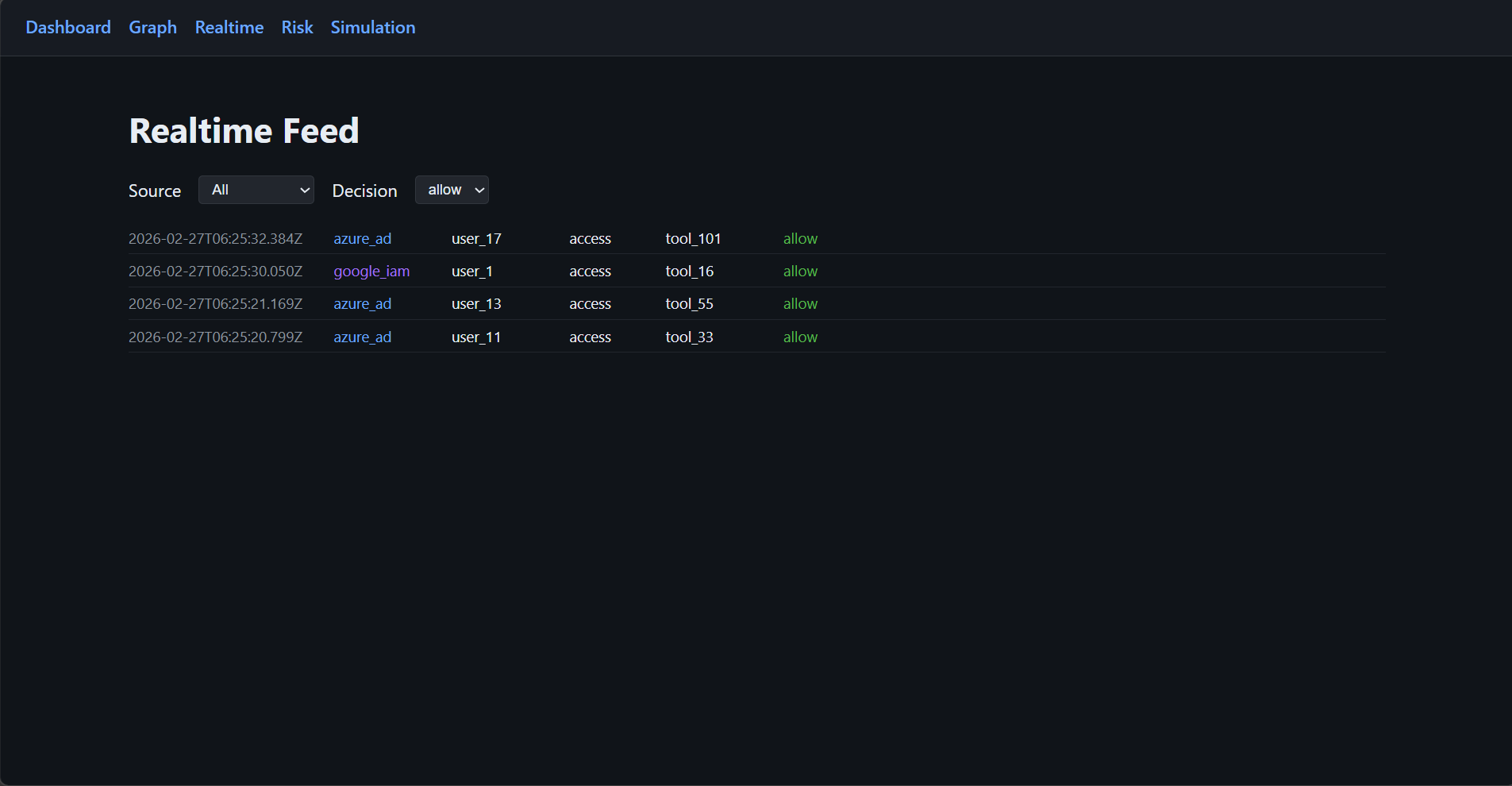Navigate to the Dashboard page
Image resolution: width=1512 pixels, height=786 pixels.
pyautogui.click(x=67, y=27)
